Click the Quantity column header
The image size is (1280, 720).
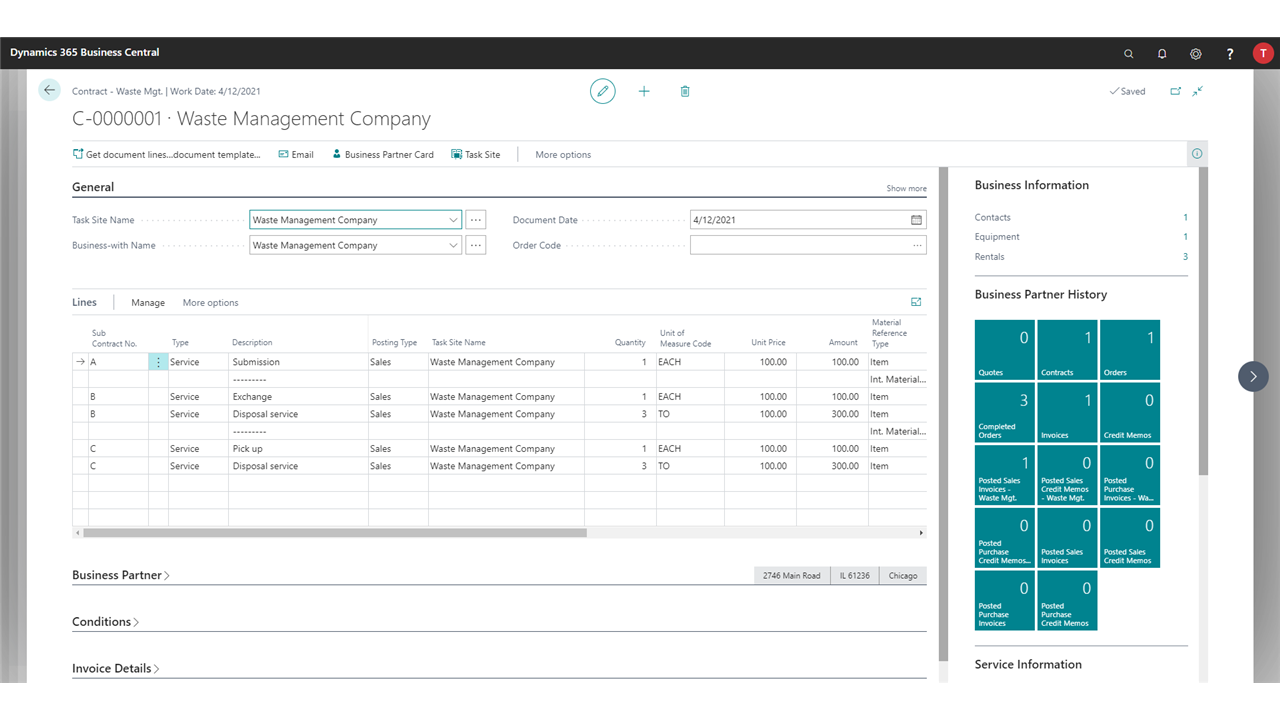pyautogui.click(x=630, y=343)
